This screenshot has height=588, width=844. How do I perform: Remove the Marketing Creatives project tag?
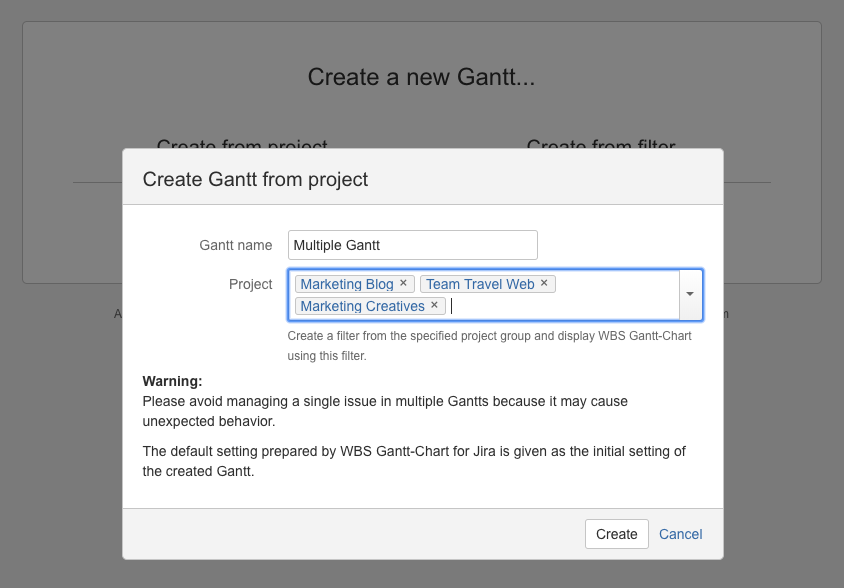point(434,305)
